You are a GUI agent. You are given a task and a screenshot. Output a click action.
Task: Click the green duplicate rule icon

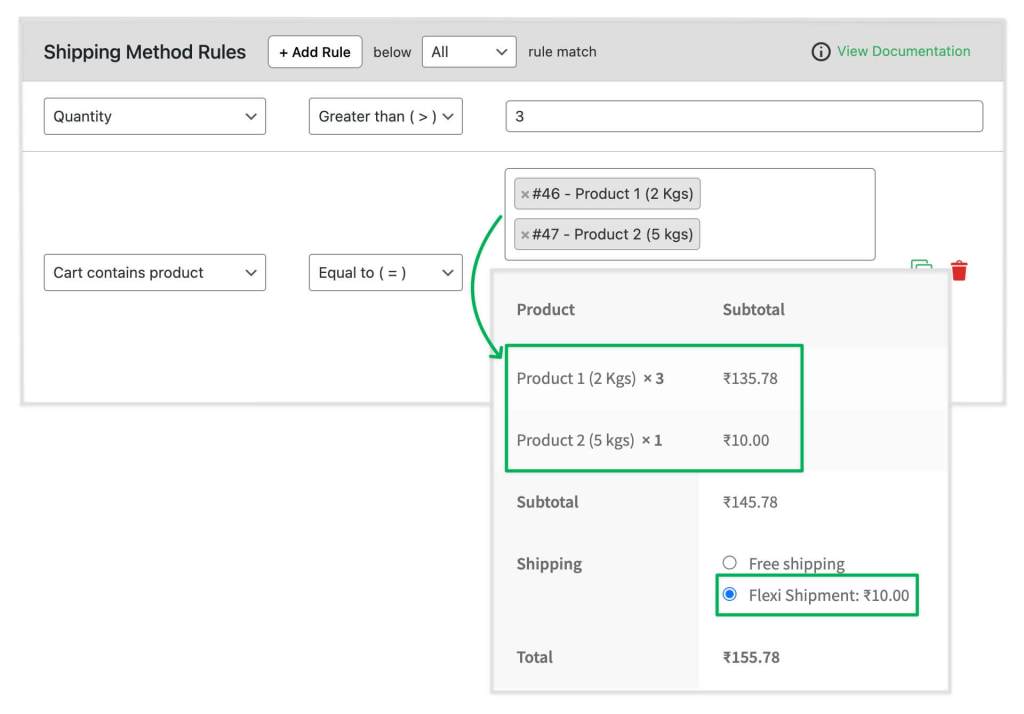click(x=921, y=265)
